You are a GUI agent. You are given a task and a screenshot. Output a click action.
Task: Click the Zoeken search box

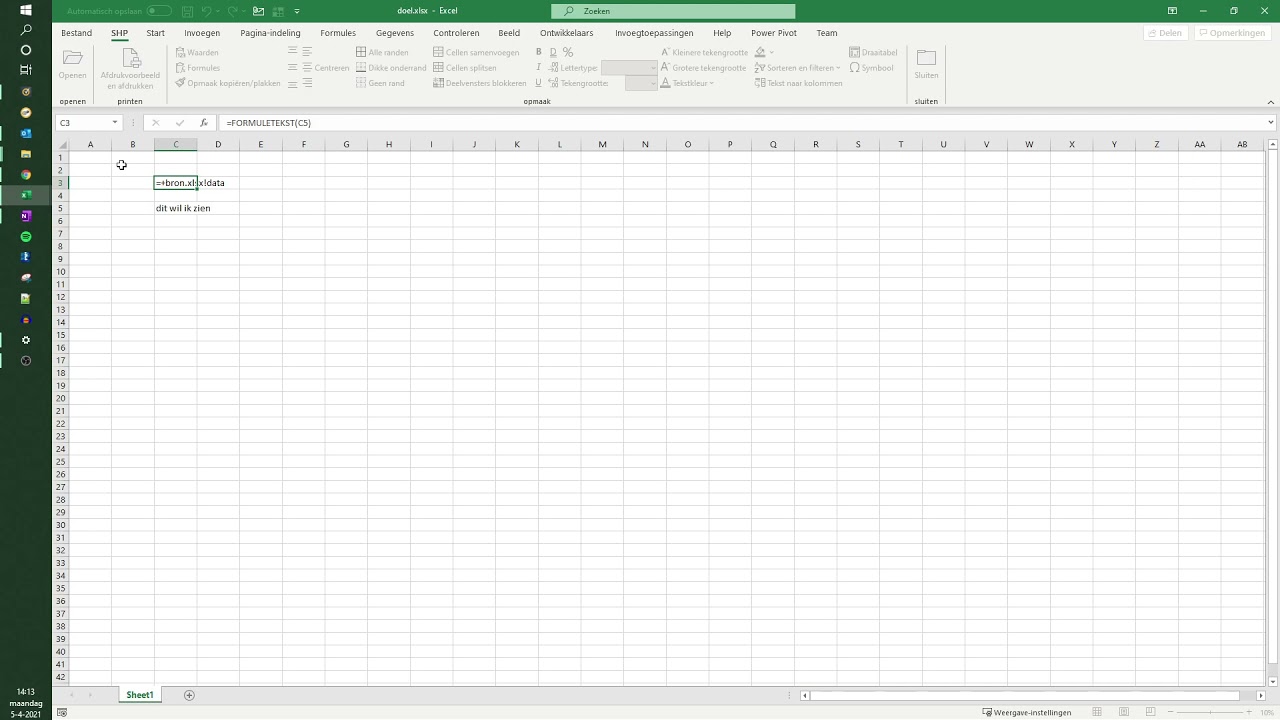pos(673,11)
